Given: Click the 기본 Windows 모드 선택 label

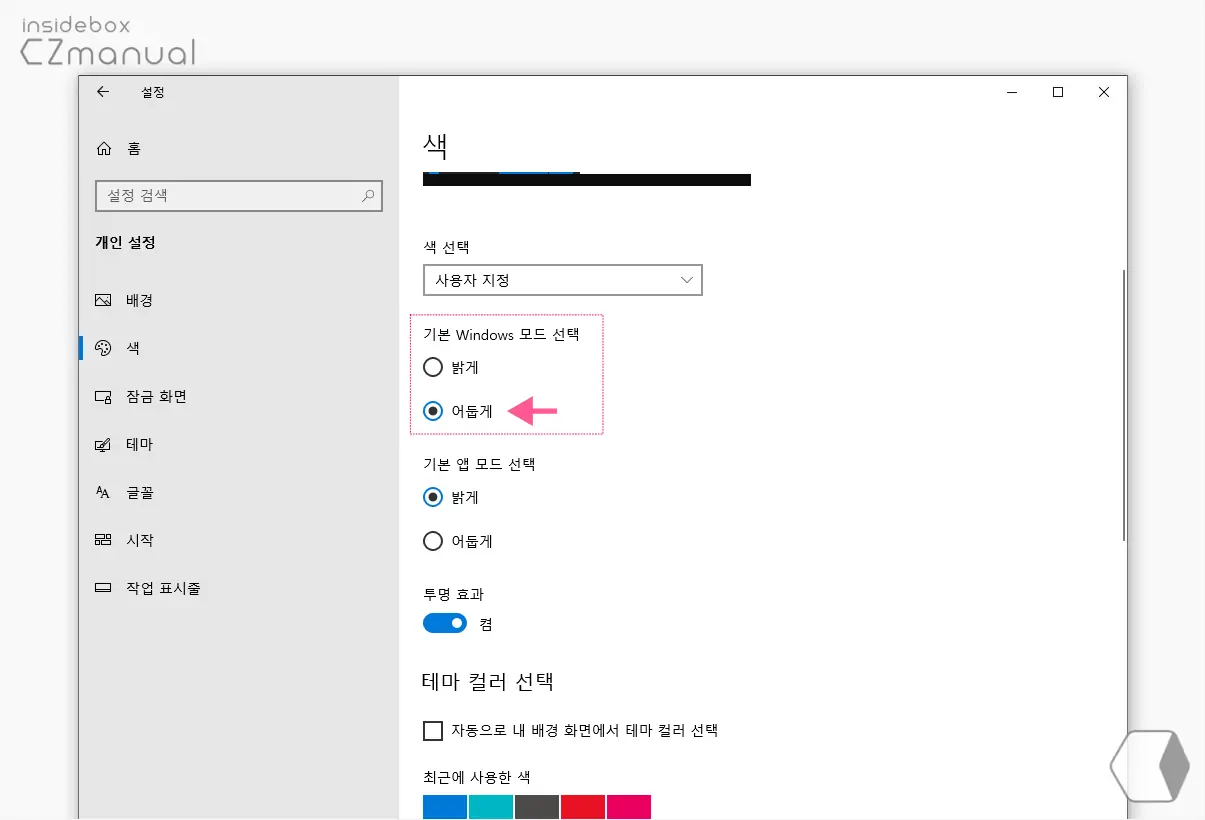Looking at the screenshot, I should pyautogui.click(x=501, y=335).
